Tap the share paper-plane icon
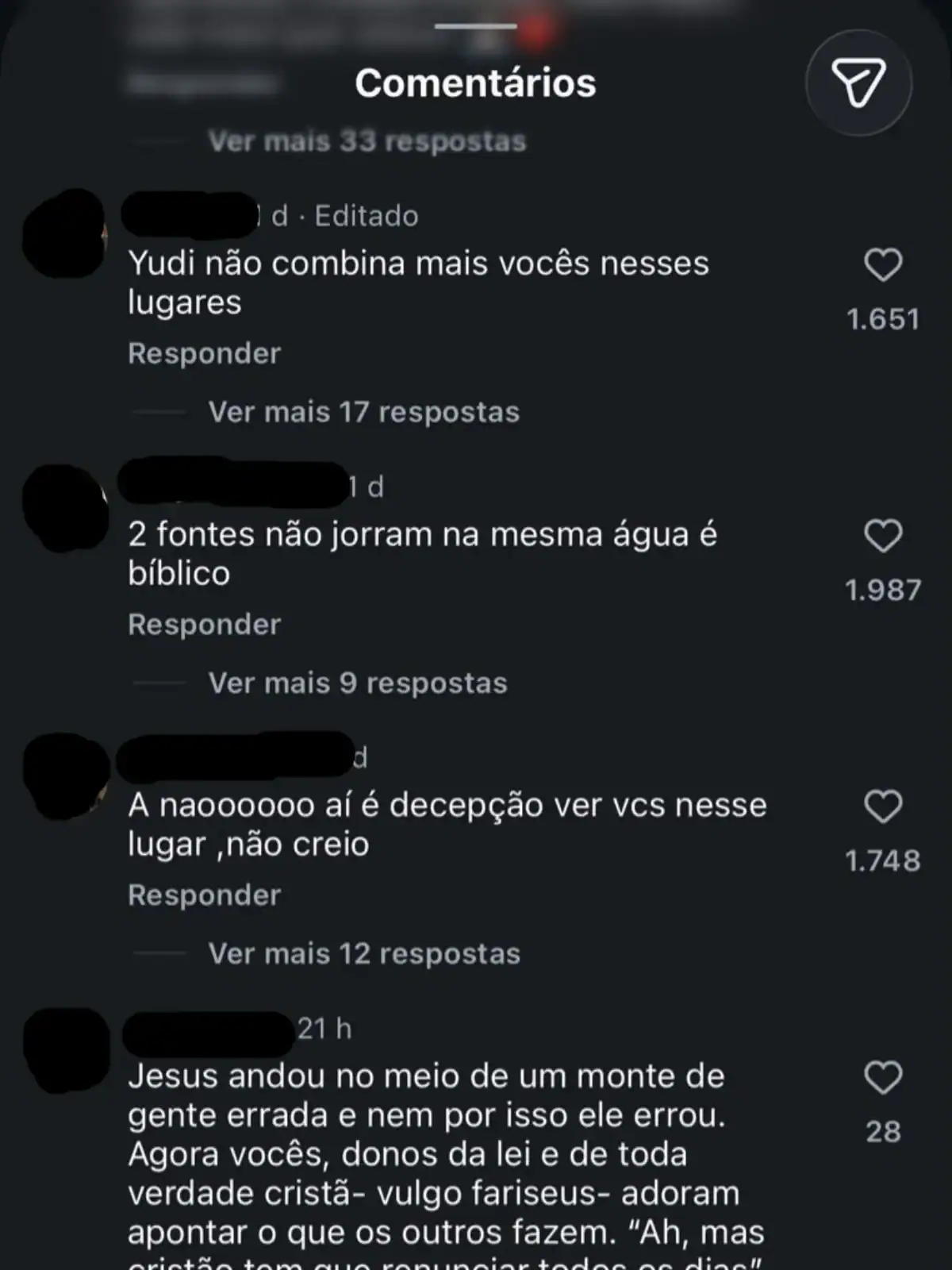 (858, 83)
